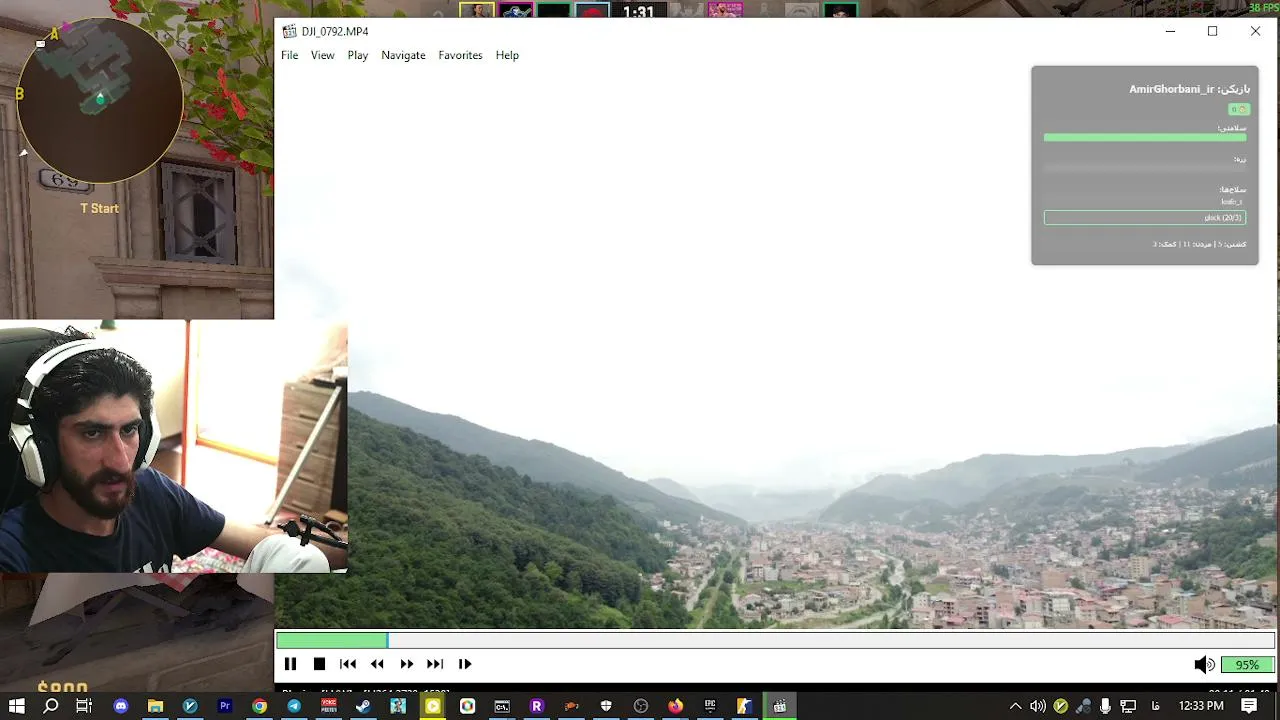Image resolution: width=1280 pixels, height=720 pixels.
Task: Open the Windows Start menu
Action: click(16, 706)
